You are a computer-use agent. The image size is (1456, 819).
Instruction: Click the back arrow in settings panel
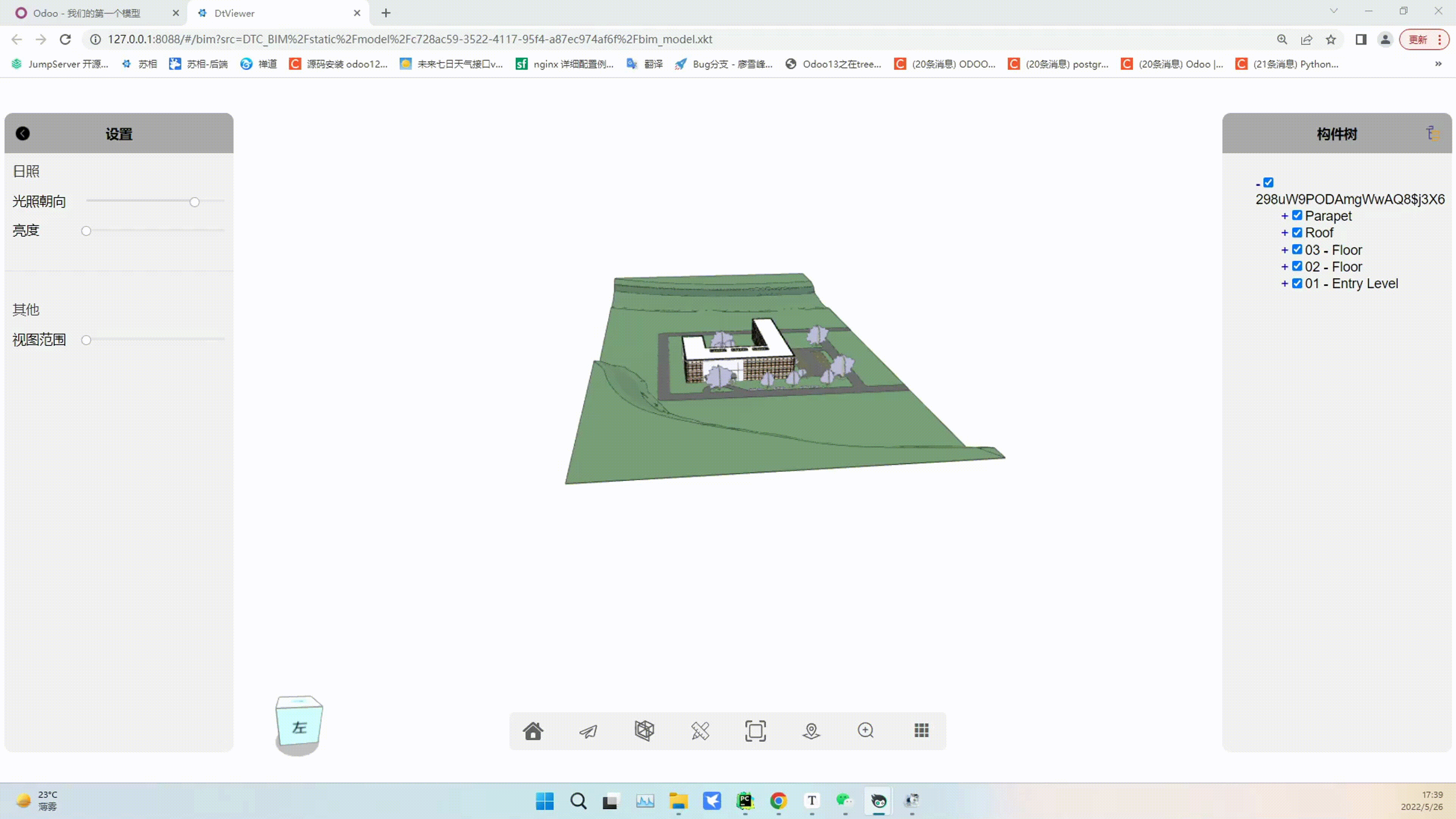23,133
